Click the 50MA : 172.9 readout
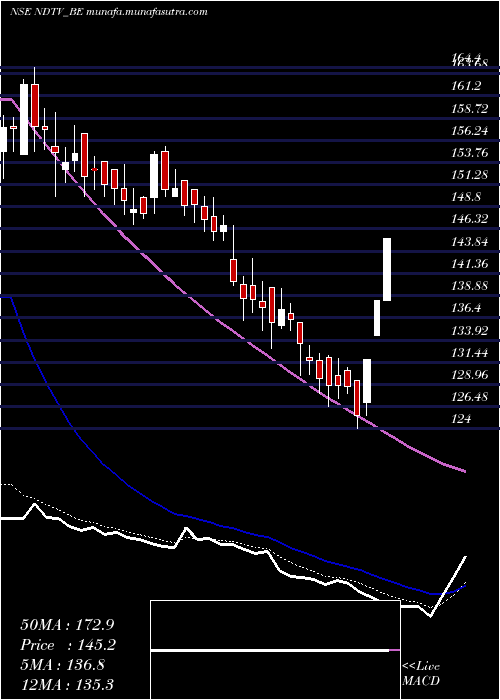The width and height of the screenshot is (500, 700). 63,625
